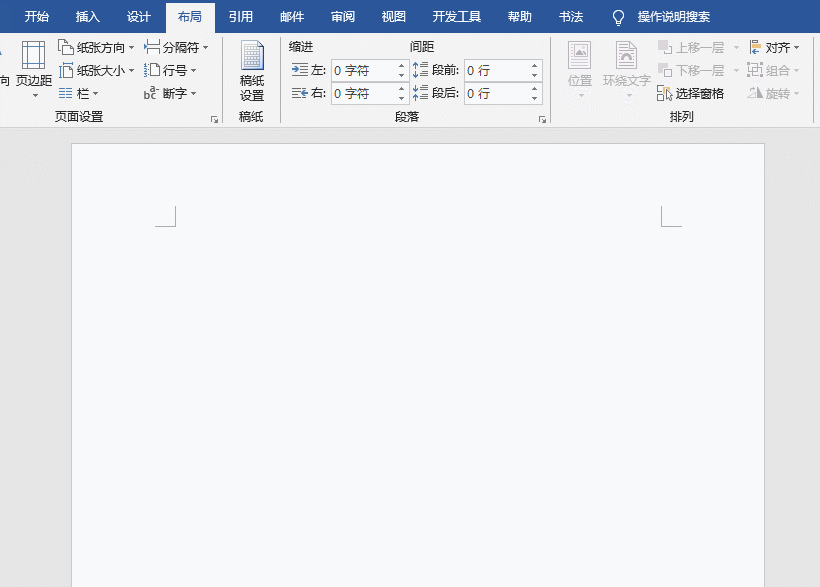Open the 纸张方向 orientation dropdown

pos(96,47)
